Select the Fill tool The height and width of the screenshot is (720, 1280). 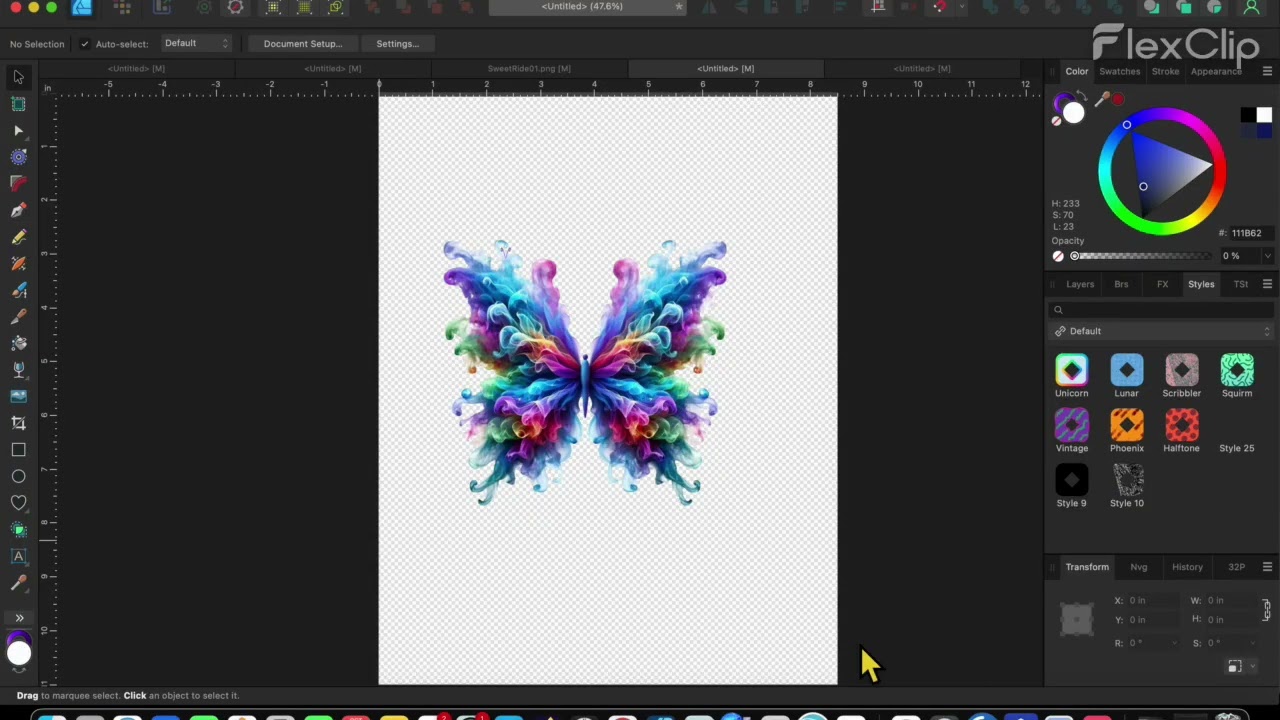click(18, 343)
